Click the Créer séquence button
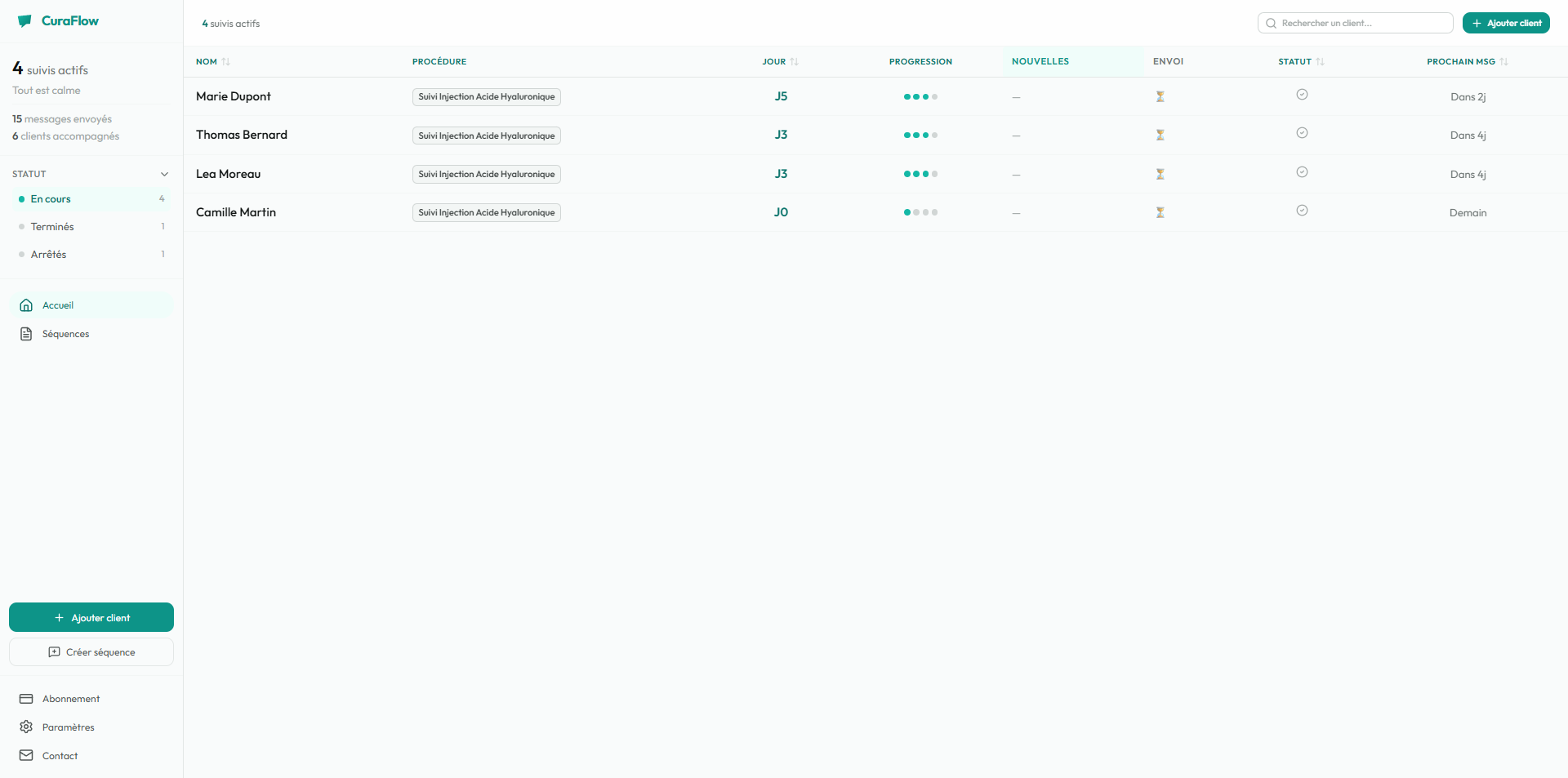This screenshot has width=1568, height=778. pos(91,651)
